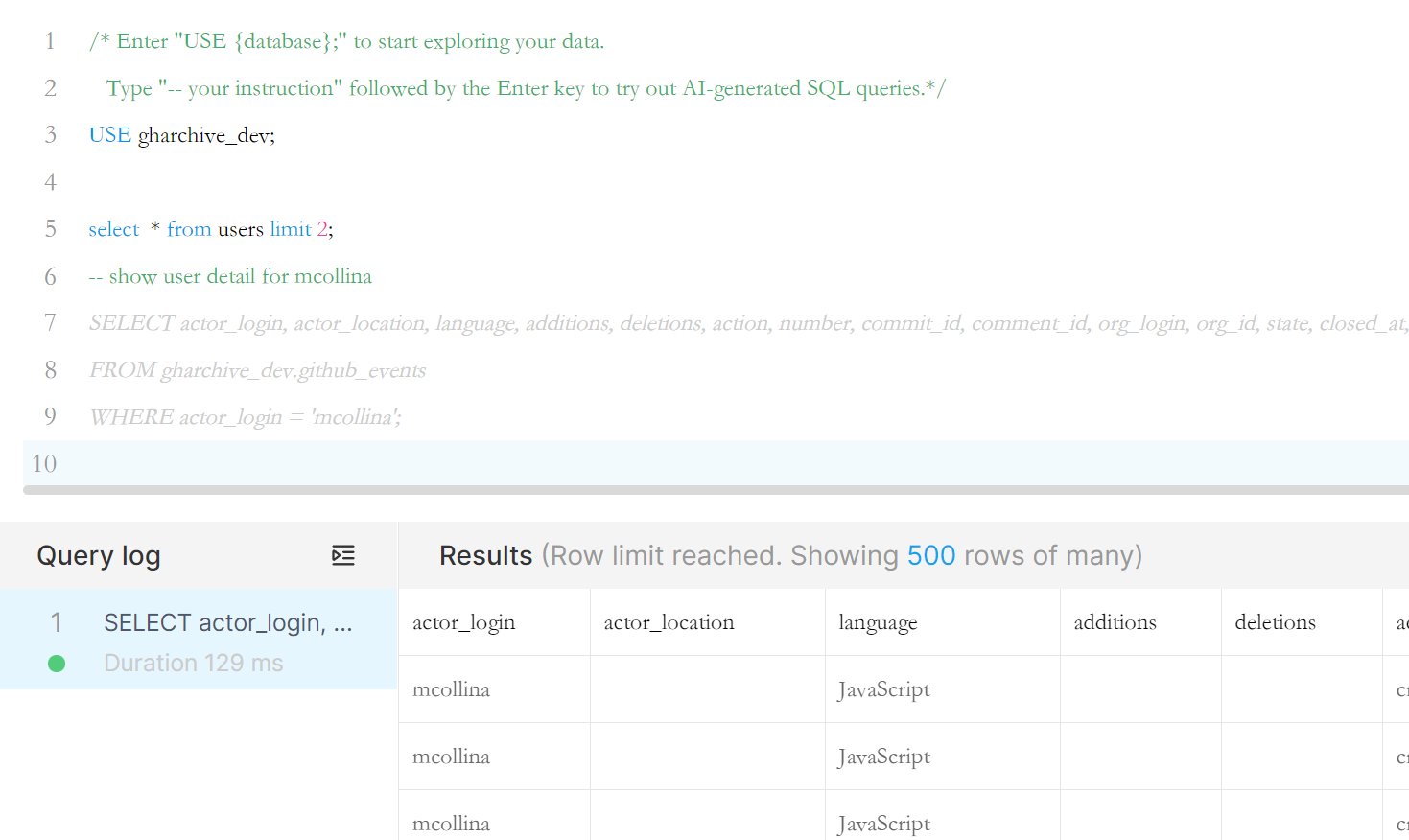
Task: Click the deletions column header
Action: pos(1274,622)
